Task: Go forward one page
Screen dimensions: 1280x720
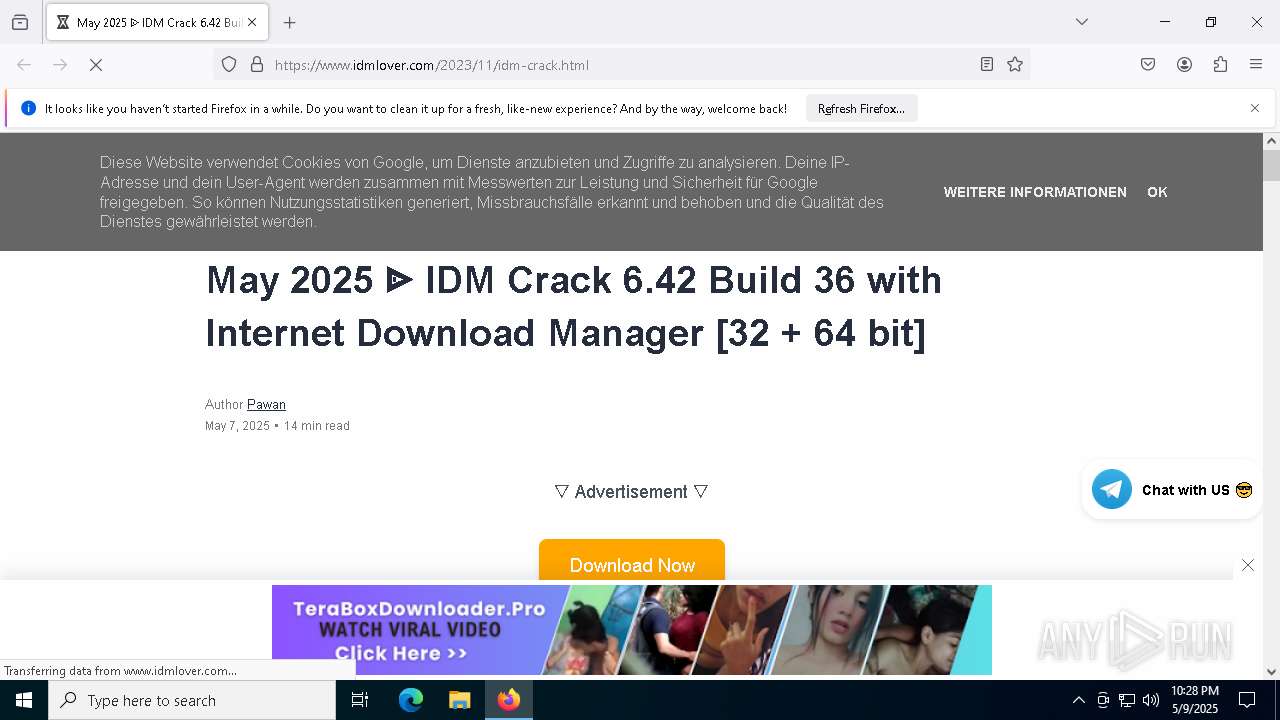Action: pyautogui.click(x=60, y=65)
